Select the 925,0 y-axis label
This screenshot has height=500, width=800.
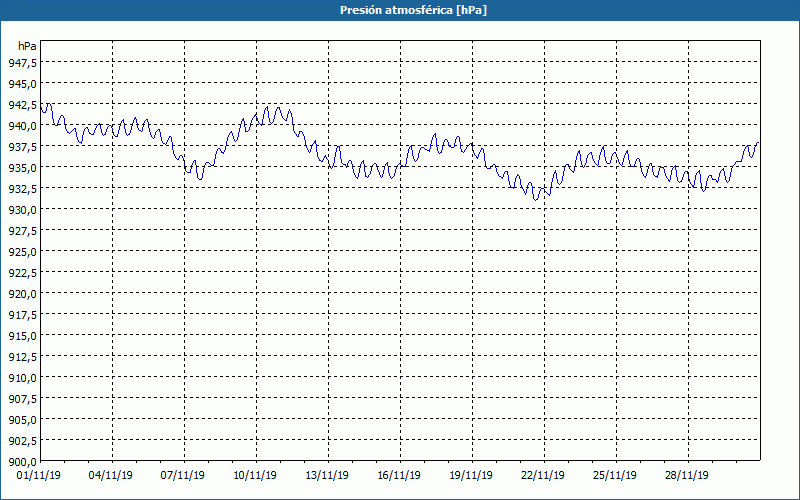coord(22,252)
